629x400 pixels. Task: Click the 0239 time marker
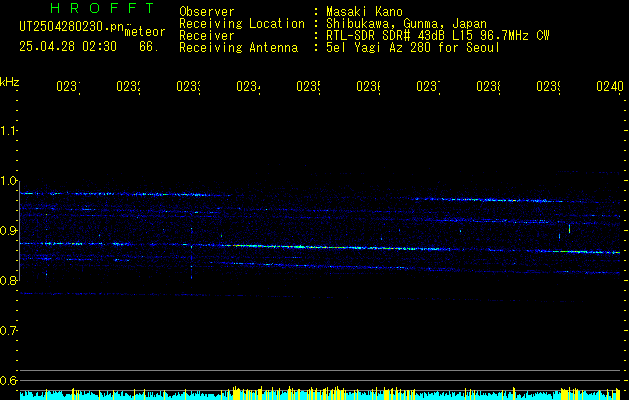549,86
